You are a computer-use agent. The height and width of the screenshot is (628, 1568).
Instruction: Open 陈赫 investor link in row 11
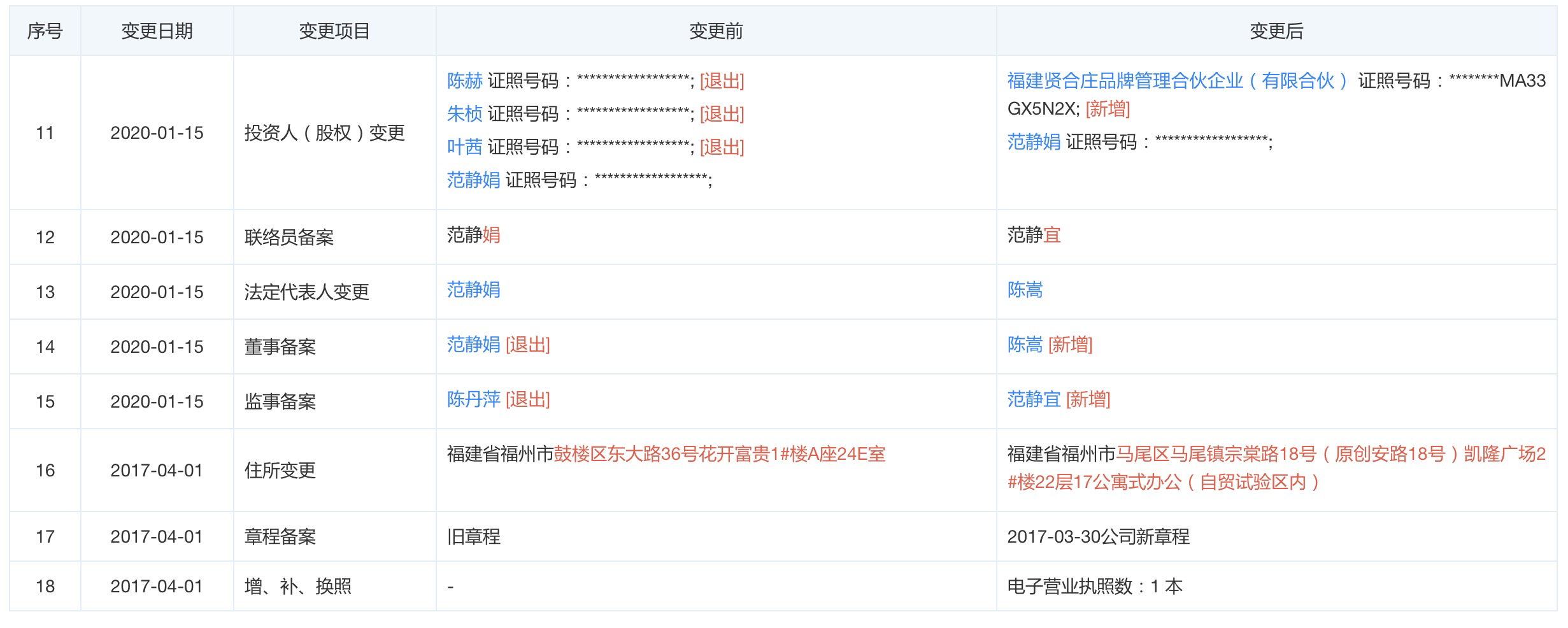[464, 81]
